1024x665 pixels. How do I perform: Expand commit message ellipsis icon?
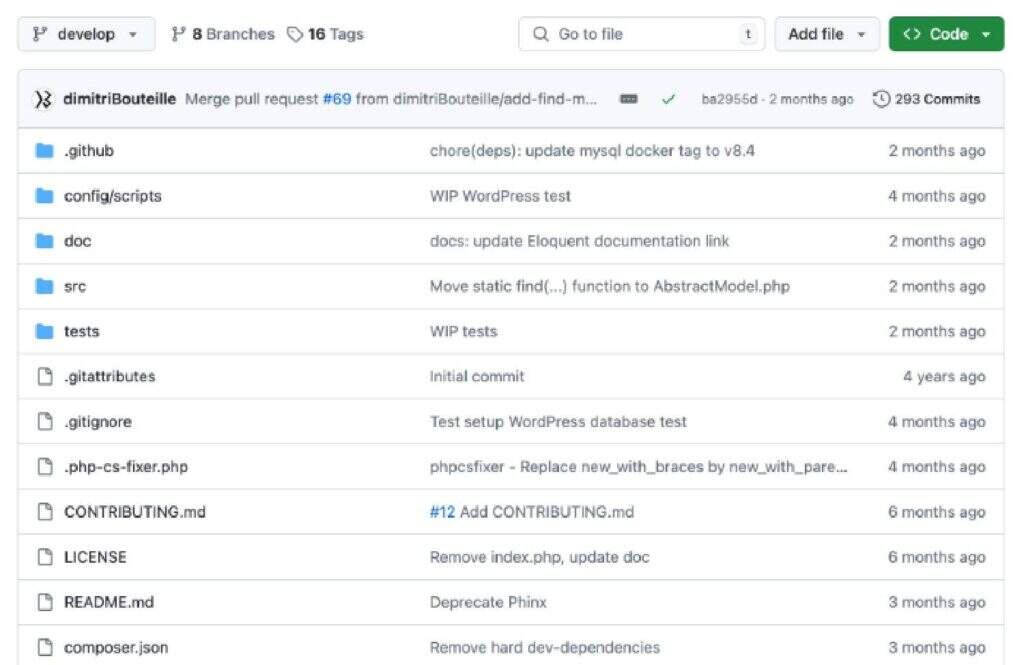pyautogui.click(x=629, y=99)
